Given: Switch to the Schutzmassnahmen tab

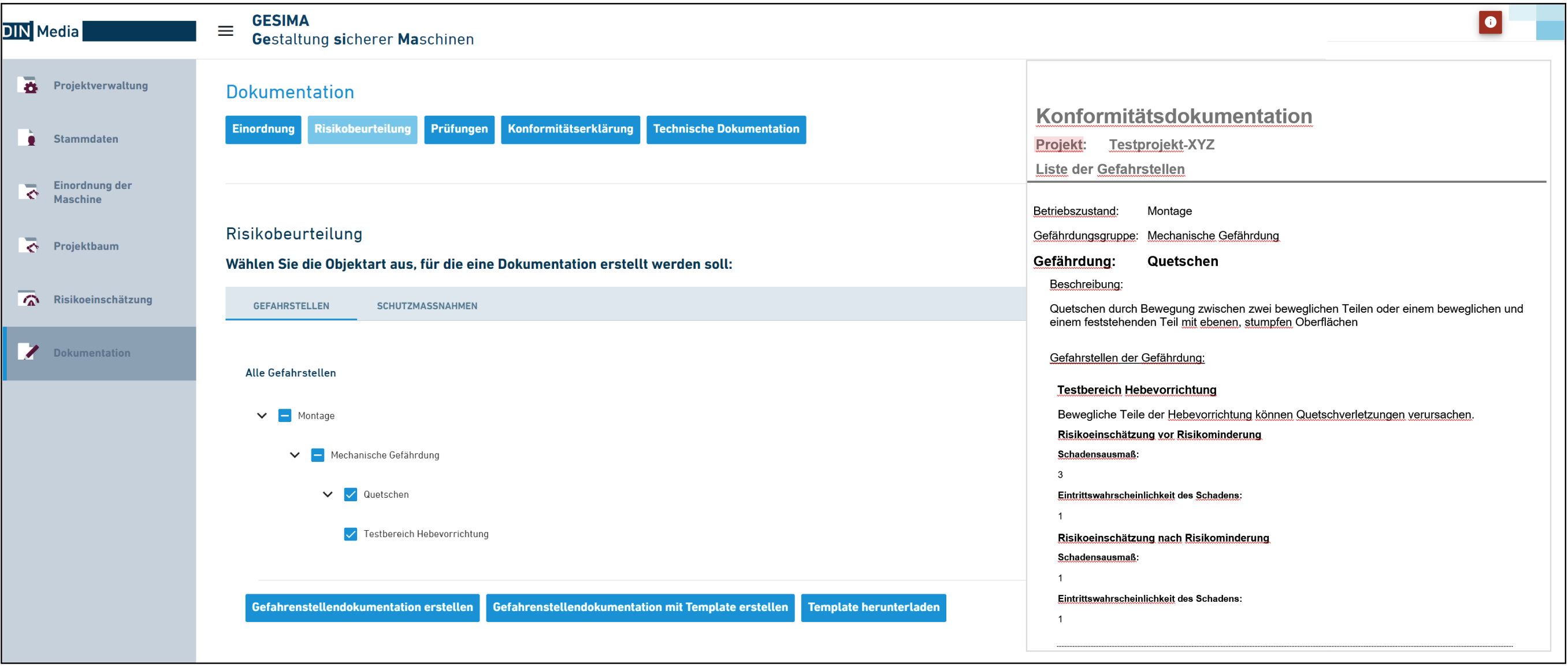Looking at the screenshot, I should click(x=427, y=306).
